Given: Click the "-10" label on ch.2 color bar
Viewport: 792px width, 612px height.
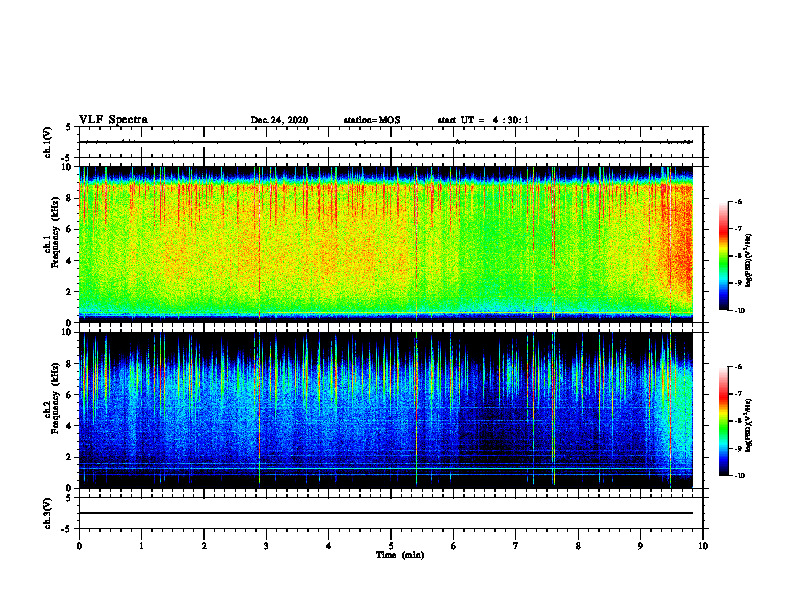Looking at the screenshot, I should point(740,476).
